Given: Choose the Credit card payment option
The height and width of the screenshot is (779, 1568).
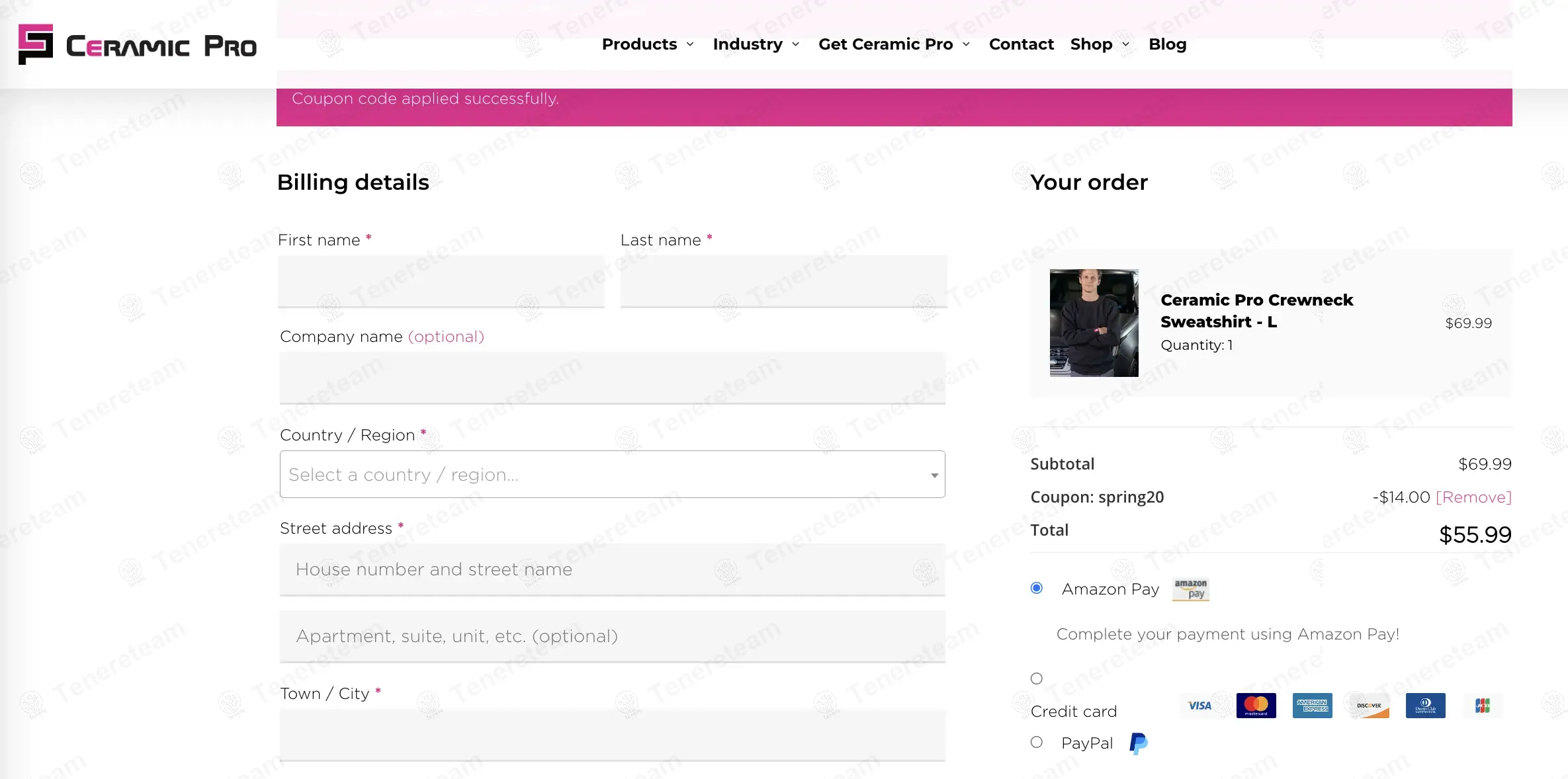Looking at the screenshot, I should [1037, 678].
